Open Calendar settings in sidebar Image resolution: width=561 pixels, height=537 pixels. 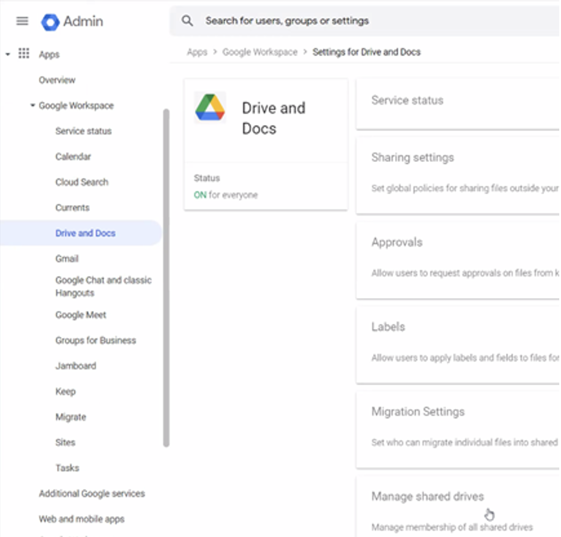(x=73, y=156)
